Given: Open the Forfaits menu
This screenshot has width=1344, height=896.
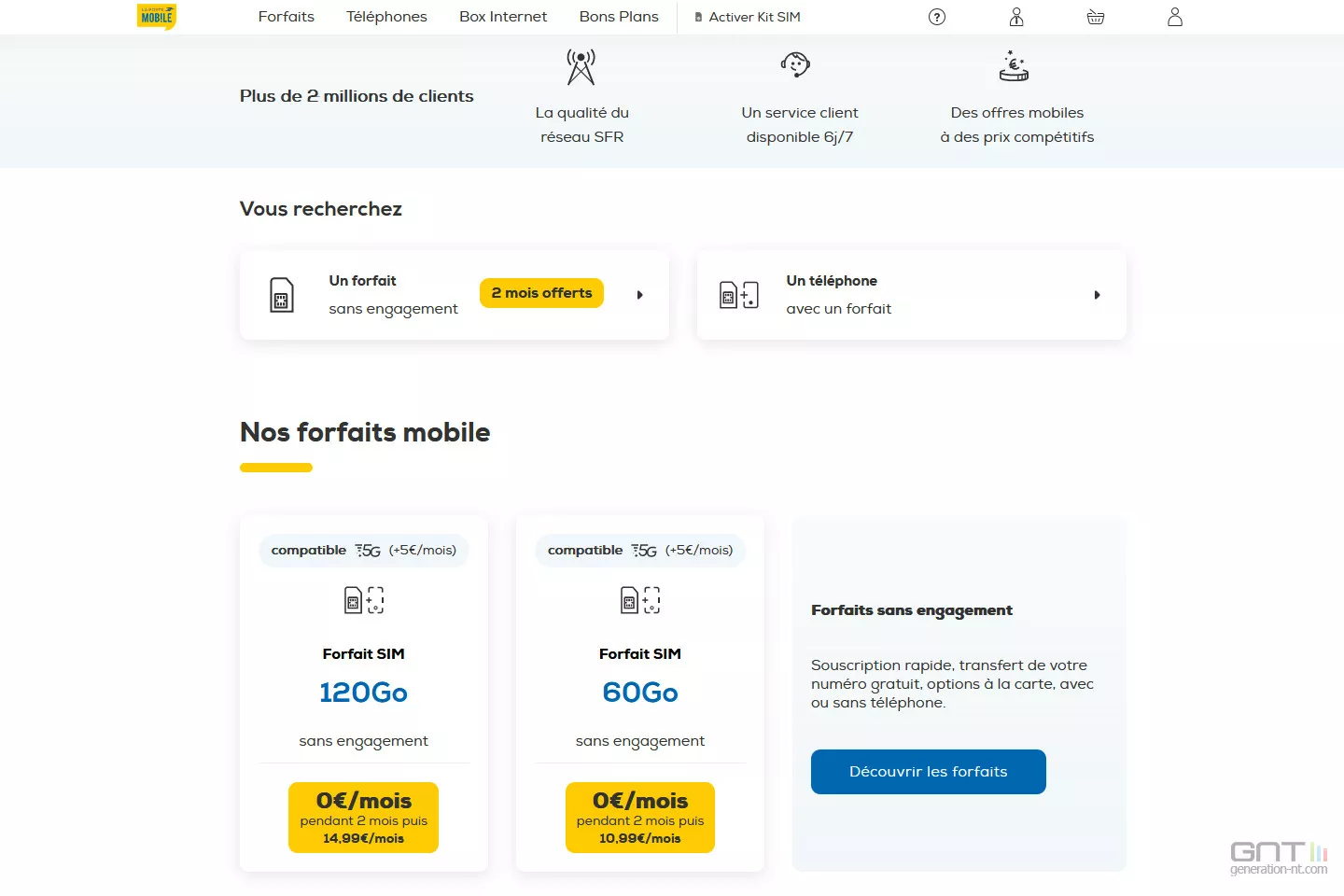Looking at the screenshot, I should click(287, 17).
